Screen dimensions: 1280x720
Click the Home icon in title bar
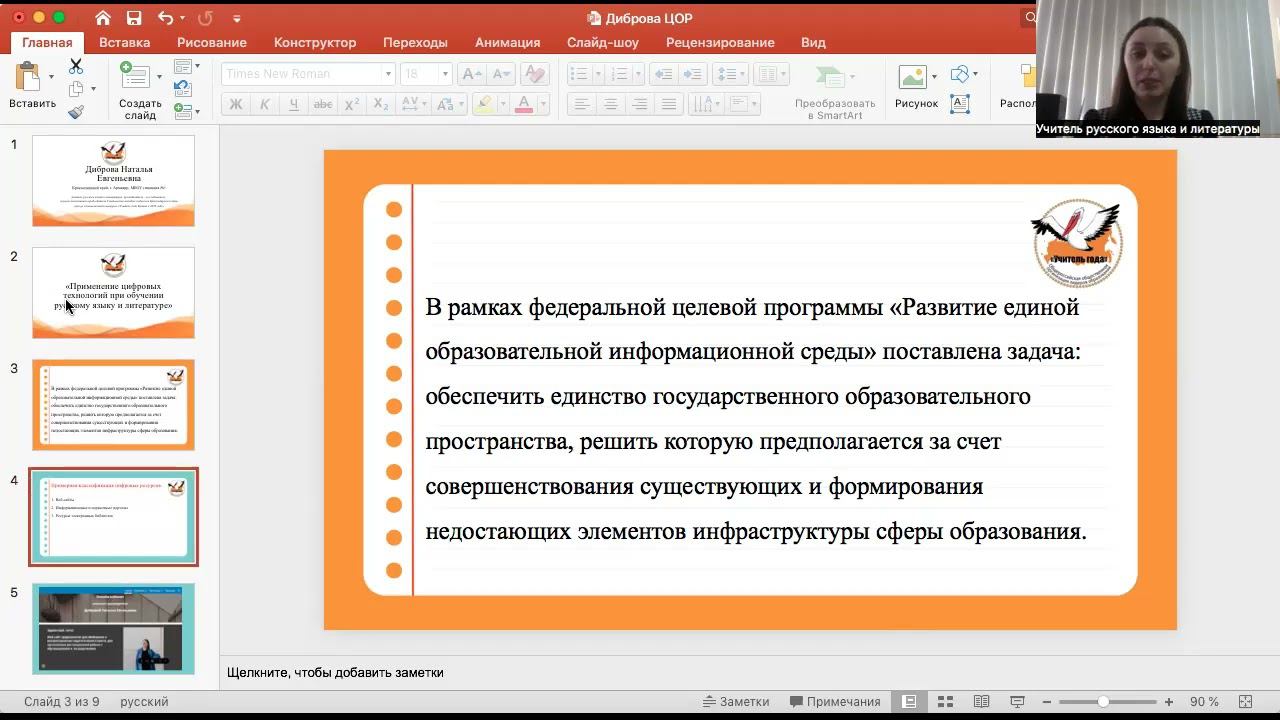pos(103,18)
